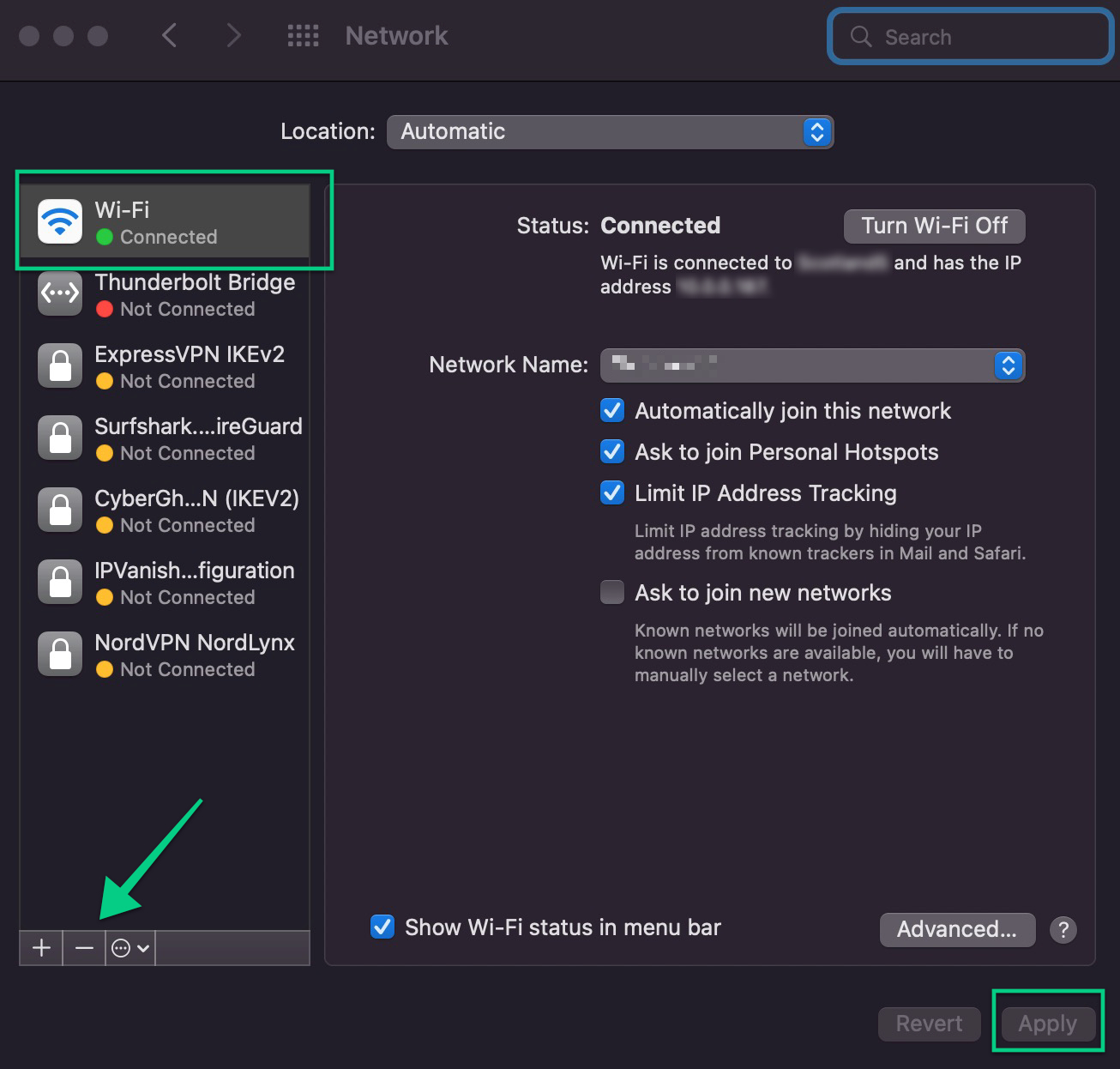This screenshot has width=1120, height=1069.
Task: Click the CyberGhost IKEV2 lock icon
Action: coord(60,510)
